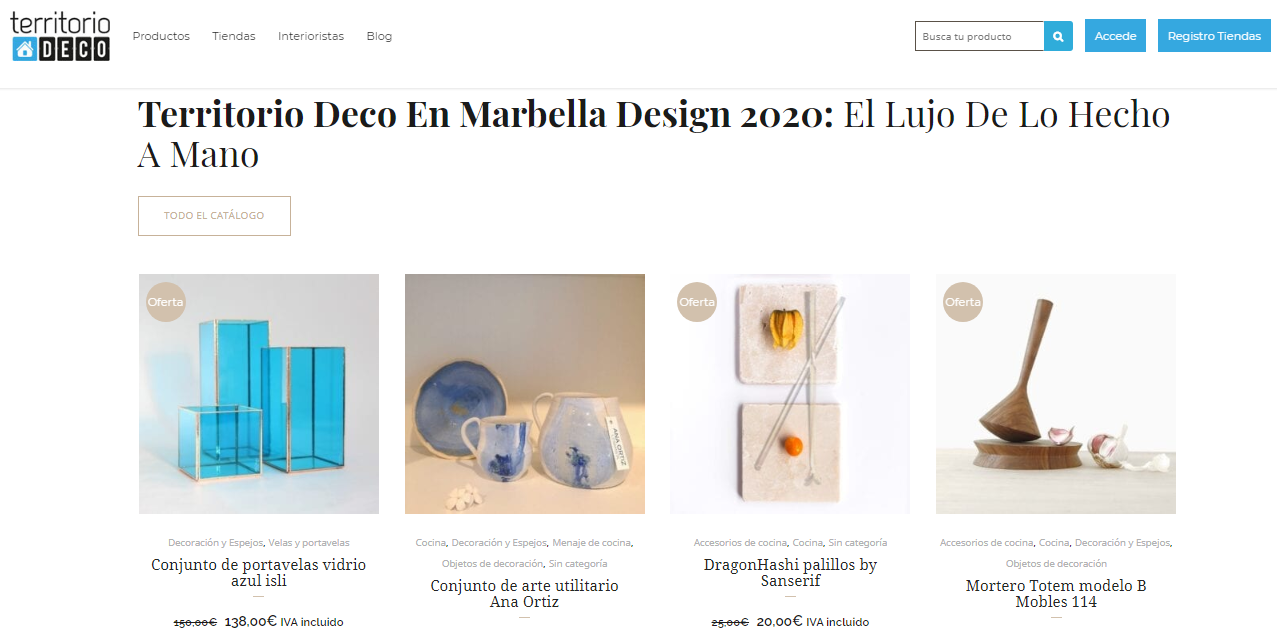Open Conjunto de portavelas vidrio azul isli title

259,573
